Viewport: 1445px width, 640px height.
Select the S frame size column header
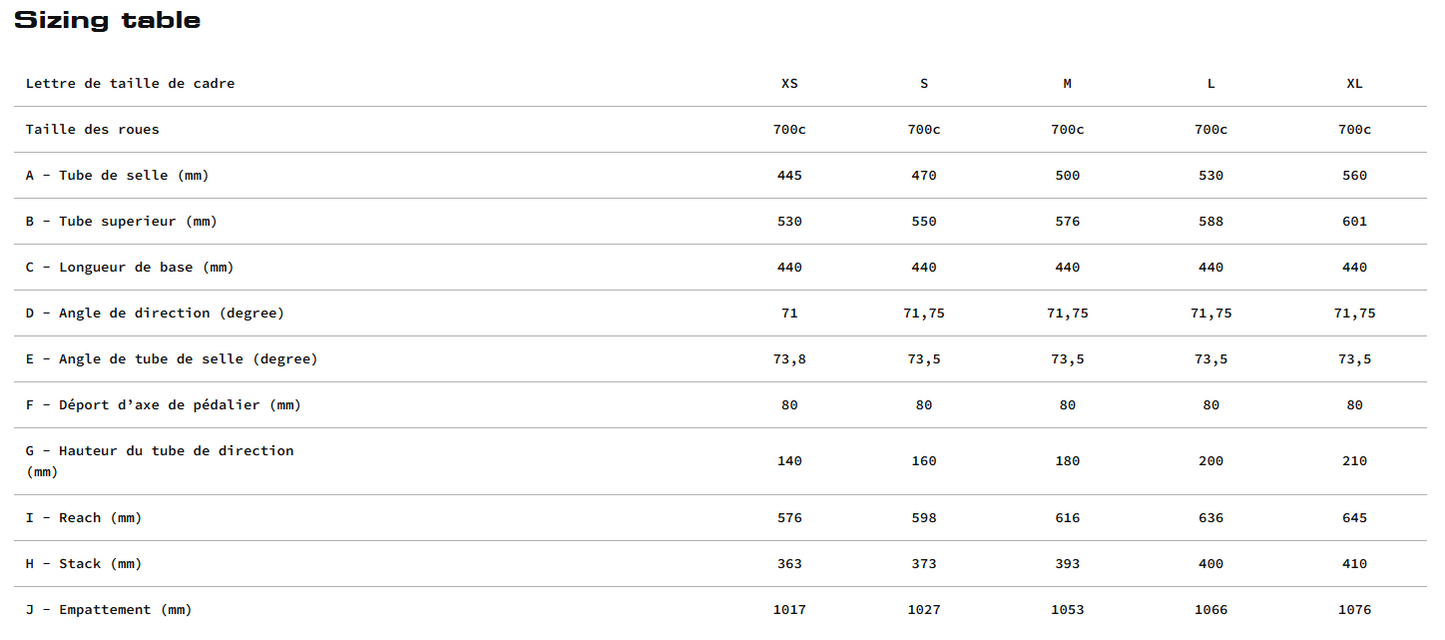coord(924,84)
